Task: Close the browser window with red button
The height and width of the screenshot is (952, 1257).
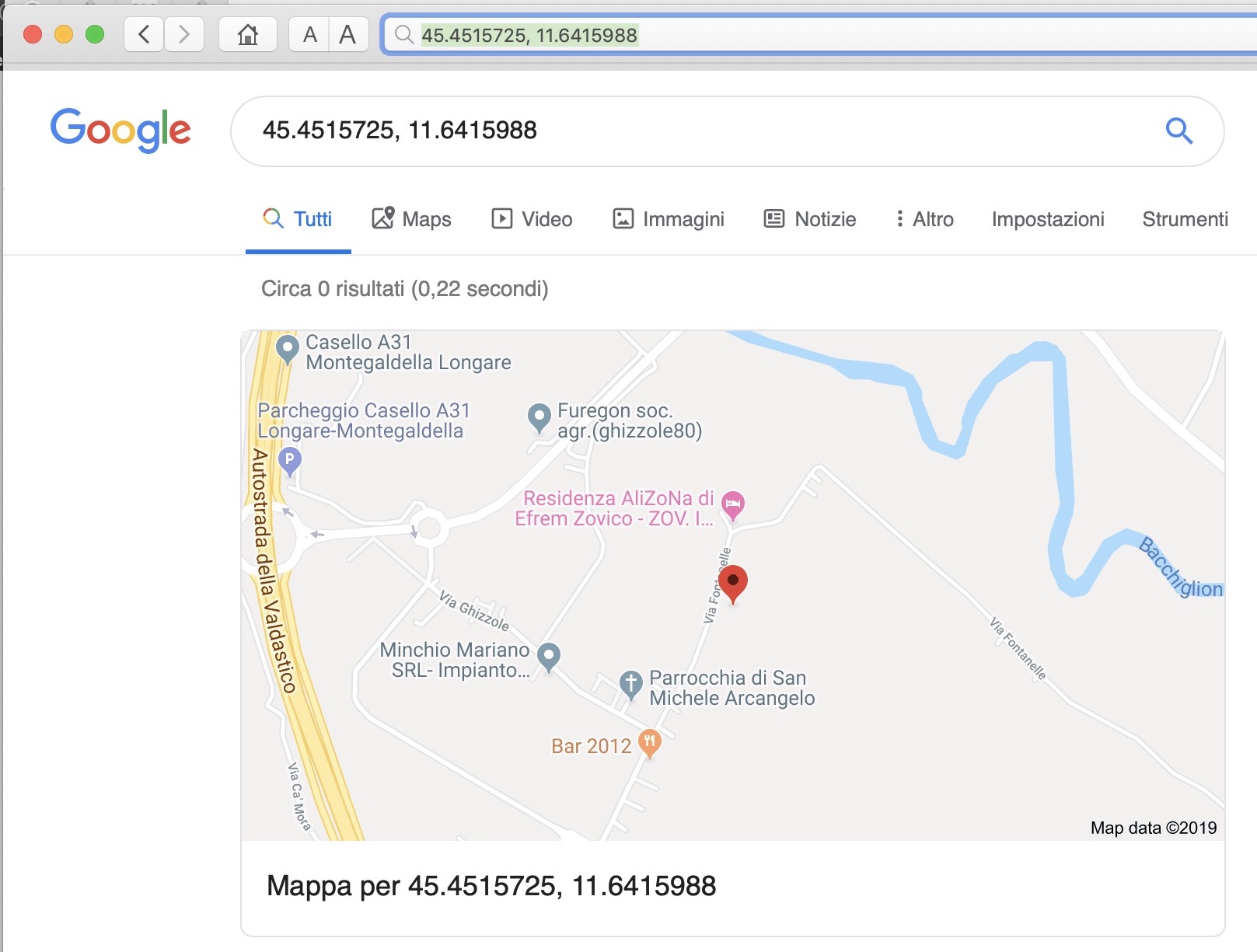Action: 33,34
